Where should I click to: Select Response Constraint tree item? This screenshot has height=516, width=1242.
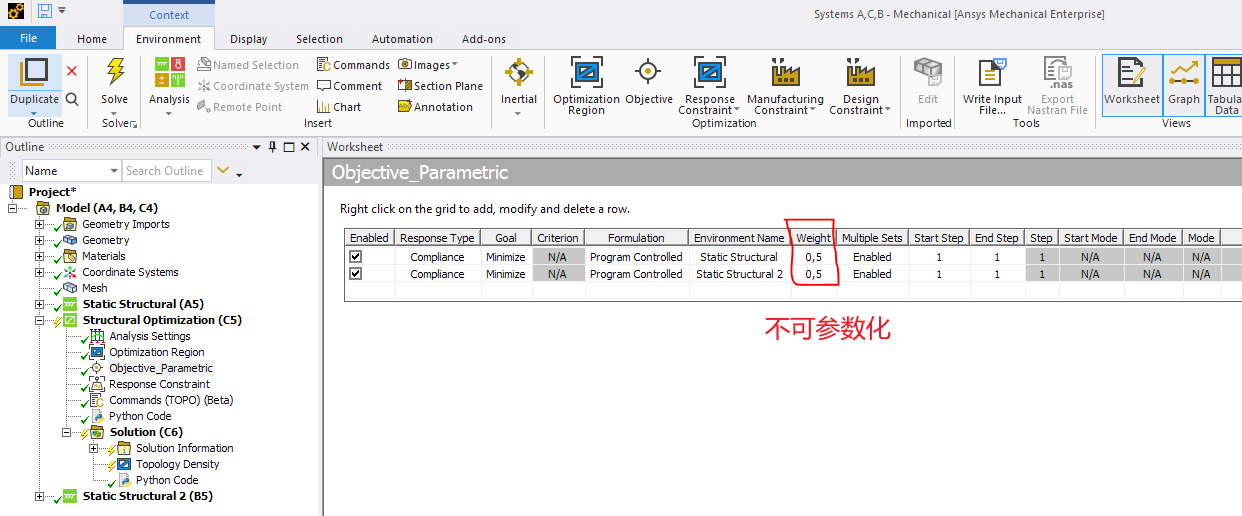pos(159,384)
